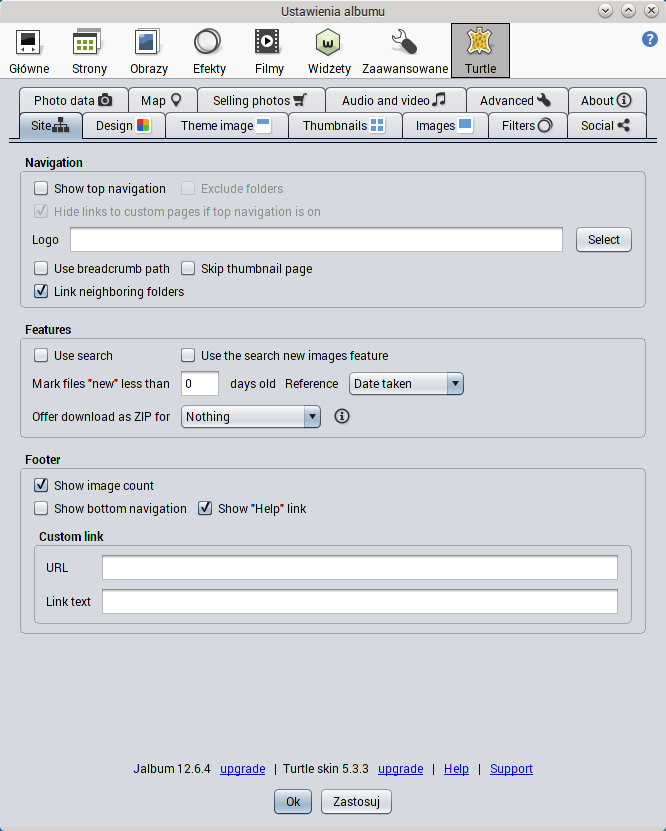
Task: Open the Zaawansowane wrench section
Action: [405, 51]
